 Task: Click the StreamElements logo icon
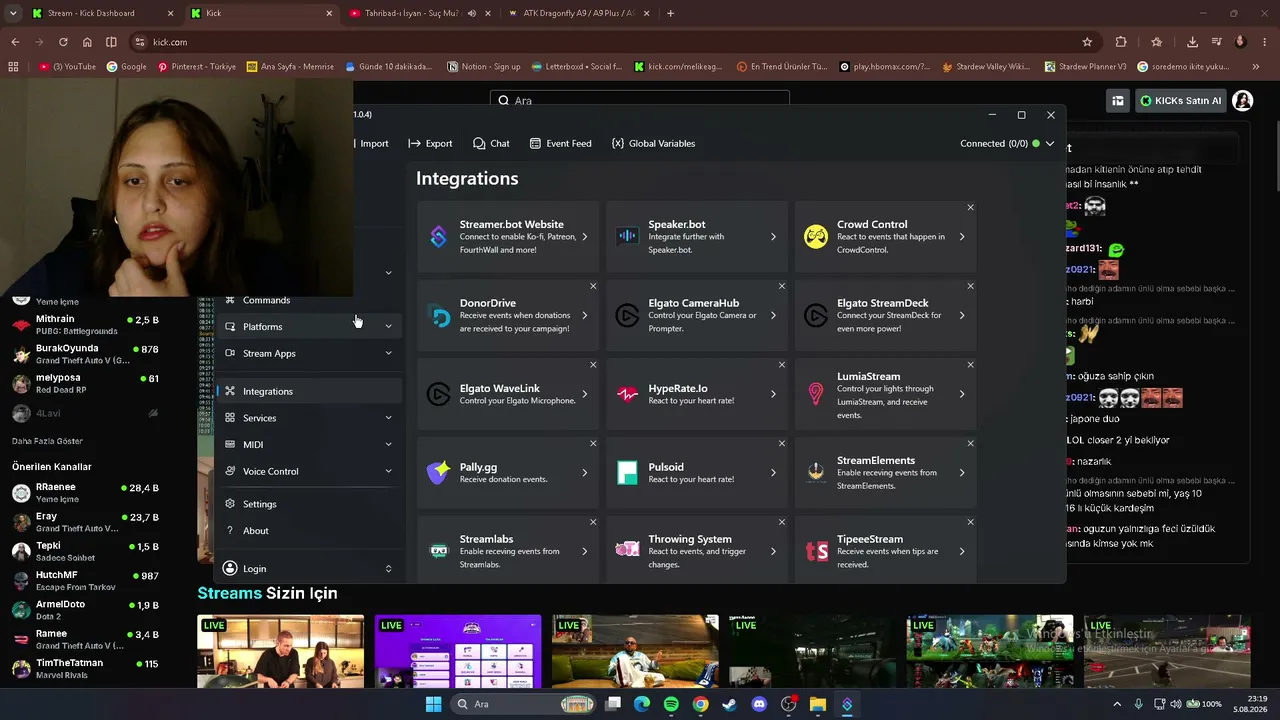(x=816, y=473)
